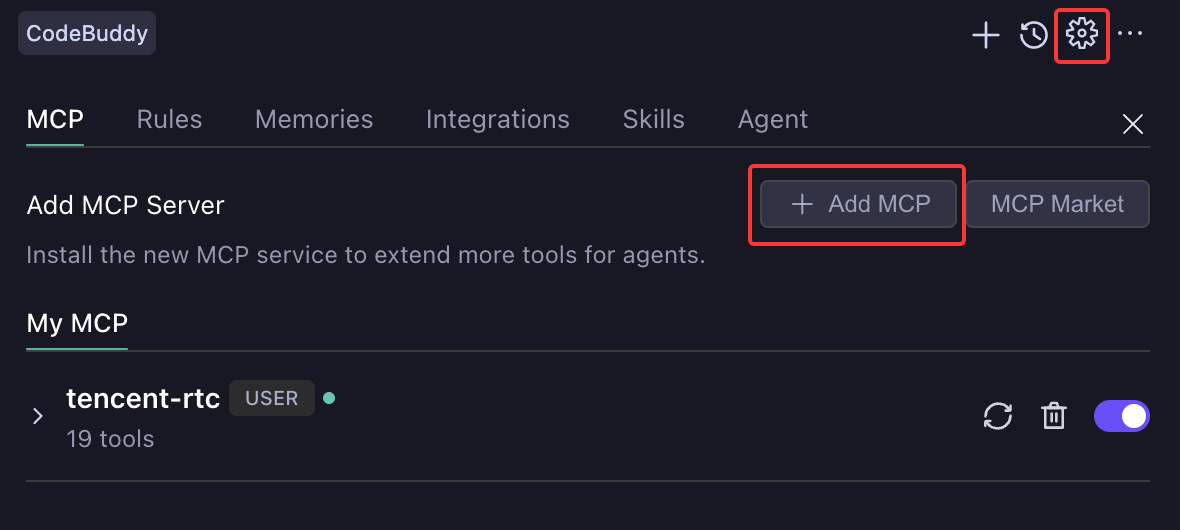Select the My MCP section tab

77,324
